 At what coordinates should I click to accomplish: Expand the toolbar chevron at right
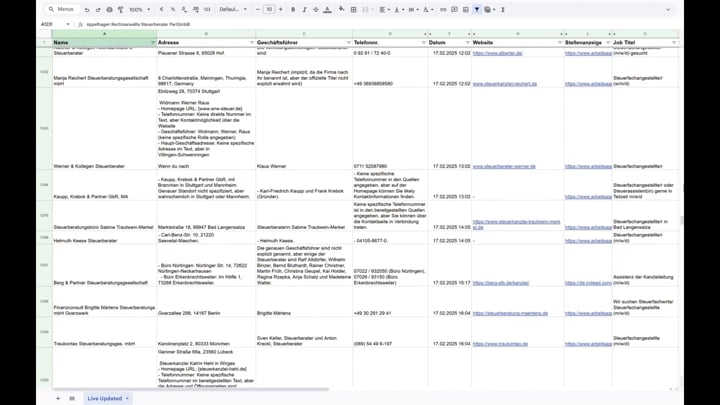pyautogui.click(x=668, y=10)
